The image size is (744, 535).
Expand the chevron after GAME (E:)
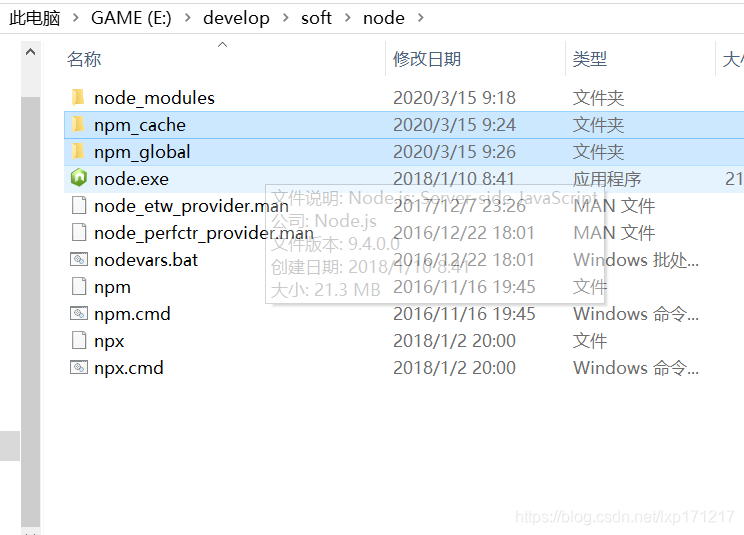188,18
